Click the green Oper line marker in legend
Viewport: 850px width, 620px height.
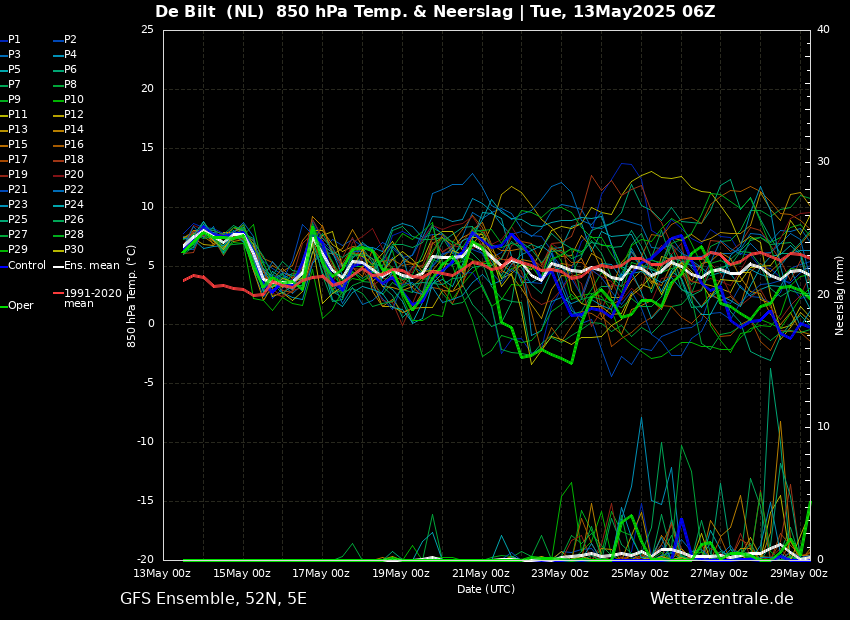tap(3, 306)
